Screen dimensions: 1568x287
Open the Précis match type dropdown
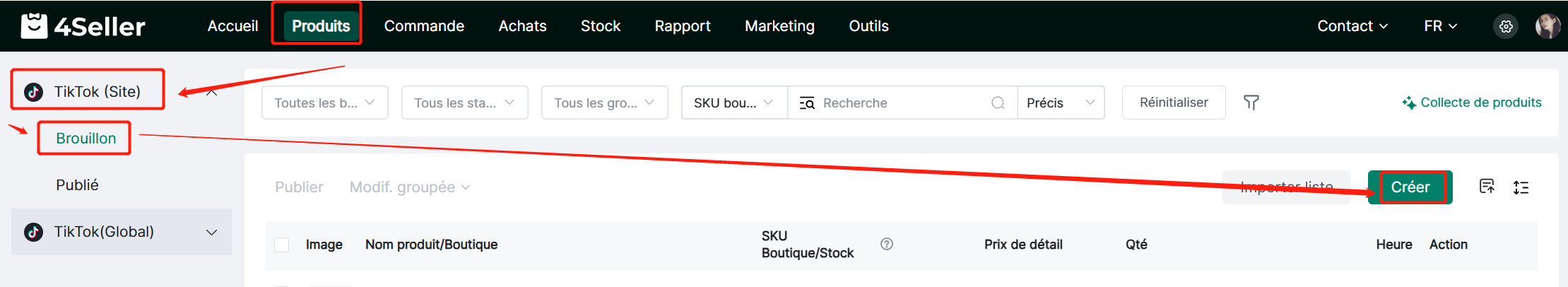pos(1060,103)
